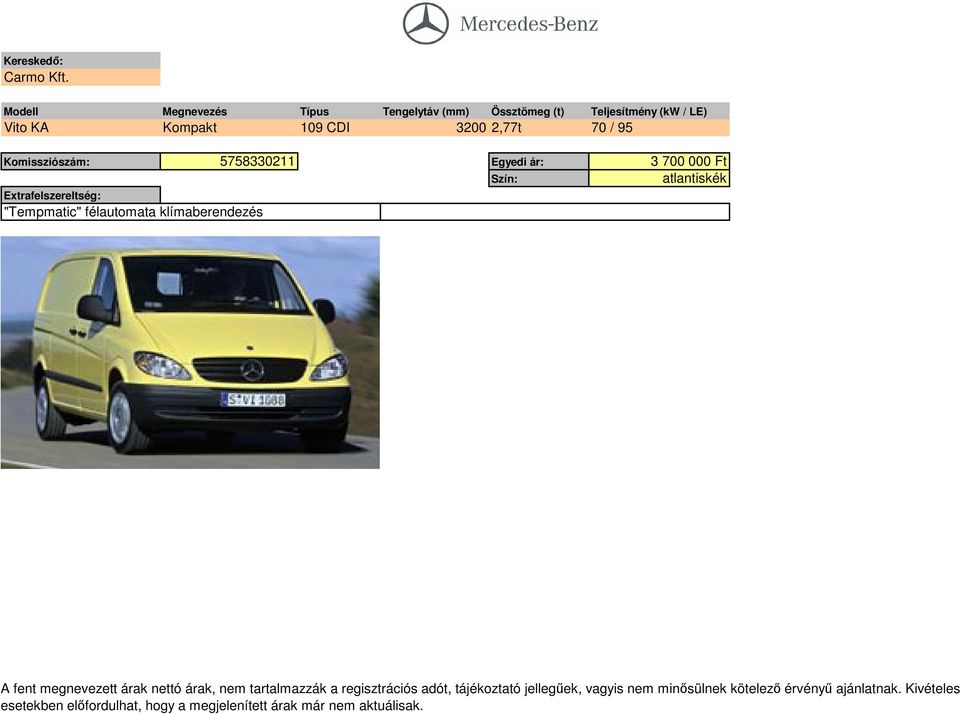Click the Modell column header
This screenshot has height=714, width=960.
(x=21, y=111)
